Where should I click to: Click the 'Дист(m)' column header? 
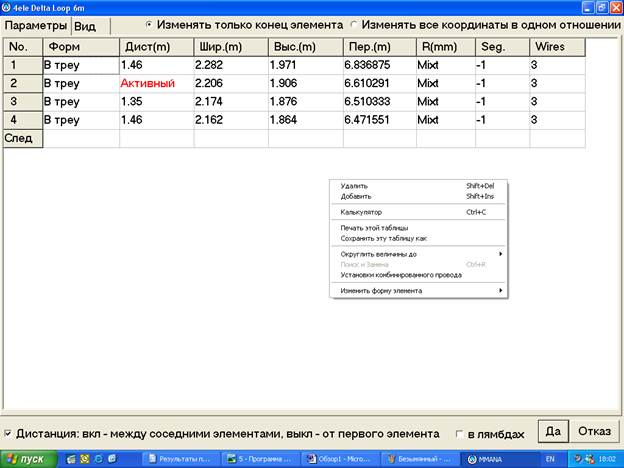click(156, 47)
